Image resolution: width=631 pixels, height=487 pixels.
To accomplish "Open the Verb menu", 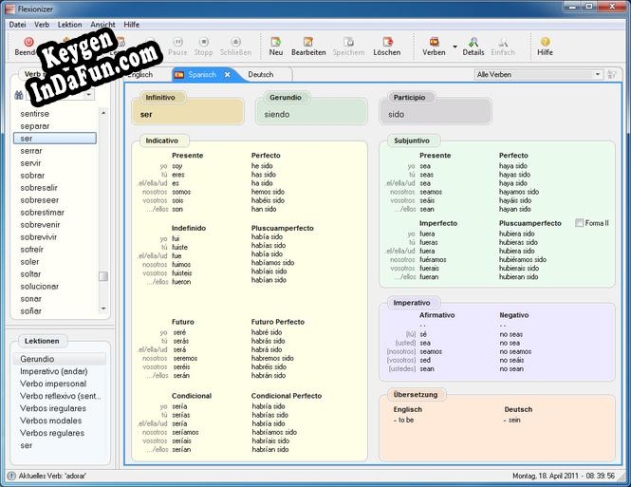I will pyautogui.click(x=41, y=25).
